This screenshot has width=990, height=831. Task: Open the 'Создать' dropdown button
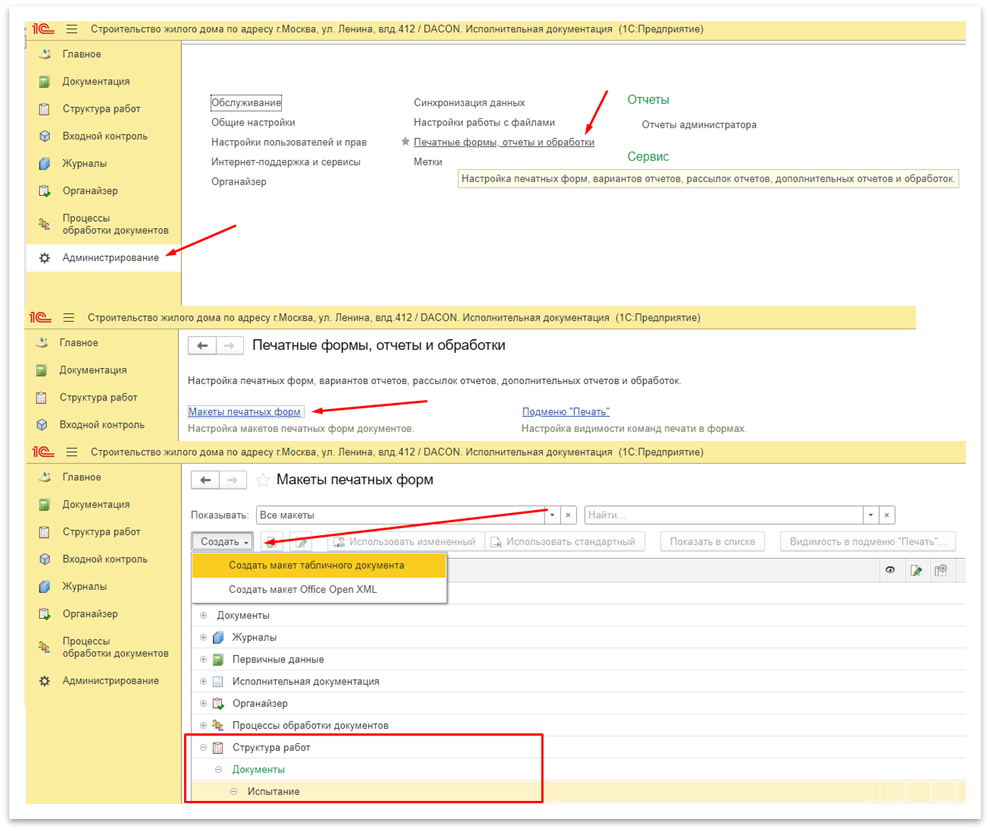223,541
